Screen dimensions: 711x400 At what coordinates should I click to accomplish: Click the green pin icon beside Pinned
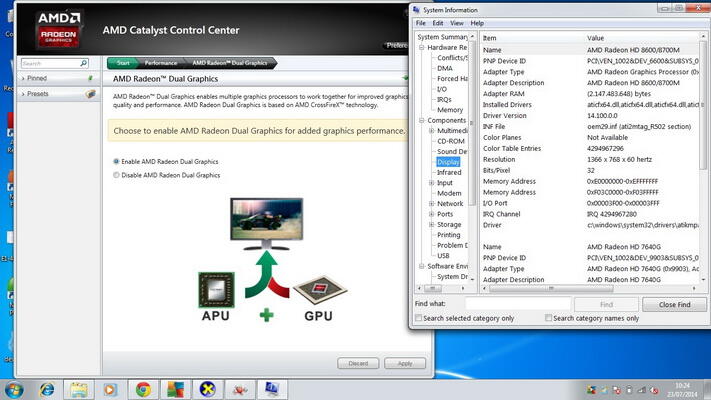coord(90,78)
